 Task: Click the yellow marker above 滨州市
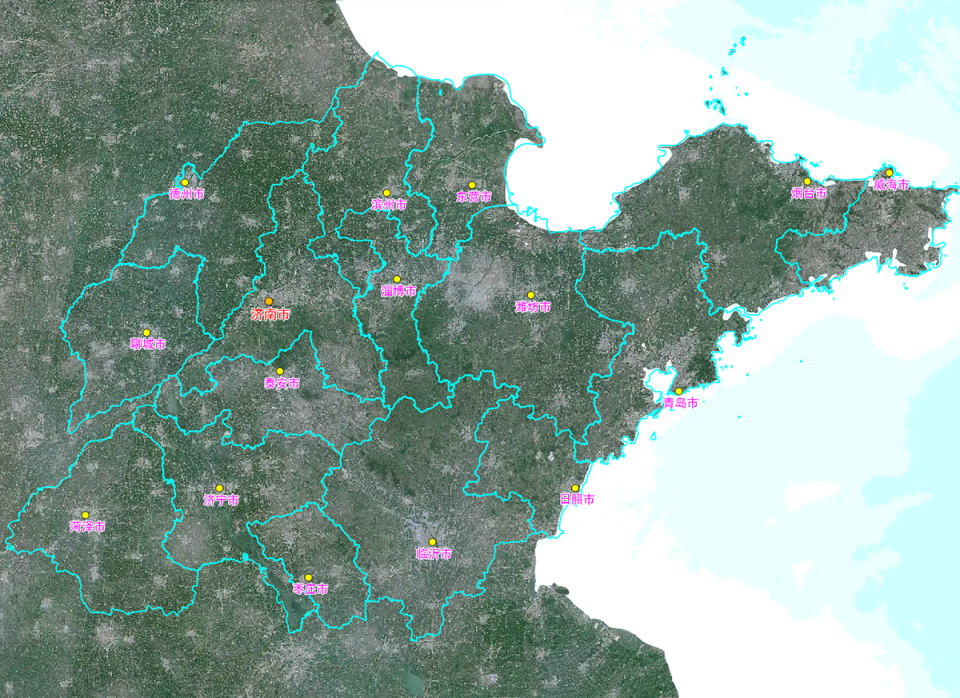(386, 193)
